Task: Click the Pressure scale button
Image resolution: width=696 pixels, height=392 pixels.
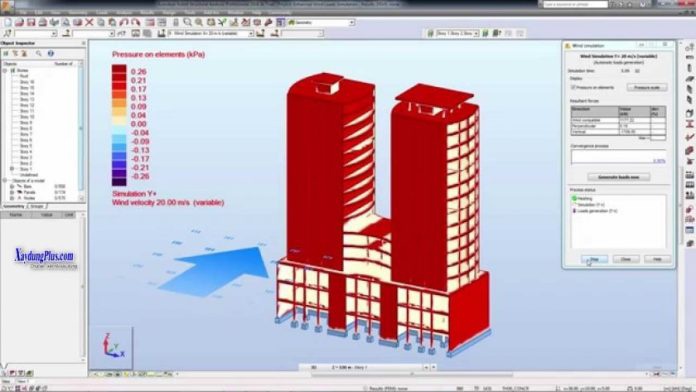Action: coord(647,87)
